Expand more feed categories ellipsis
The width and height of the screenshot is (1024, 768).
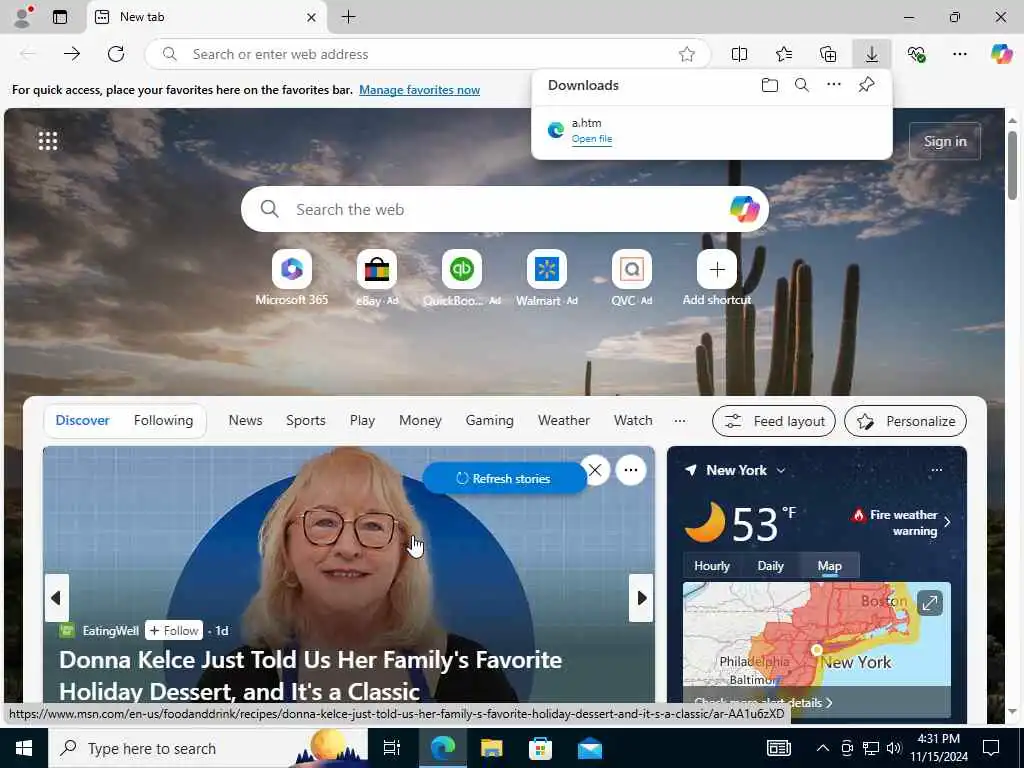pyautogui.click(x=680, y=421)
